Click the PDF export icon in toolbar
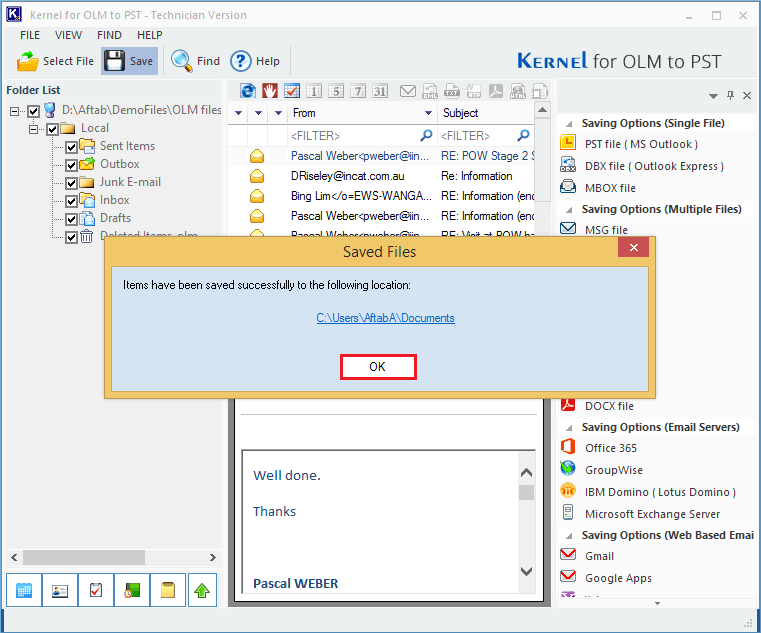The image size is (761, 633). pyautogui.click(x=496, y=91)
